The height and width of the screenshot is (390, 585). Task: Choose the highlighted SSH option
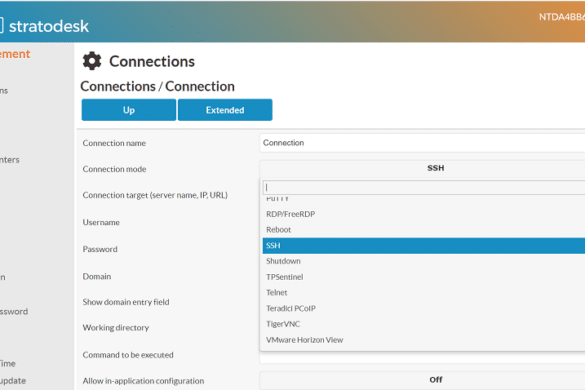point(423,246)
